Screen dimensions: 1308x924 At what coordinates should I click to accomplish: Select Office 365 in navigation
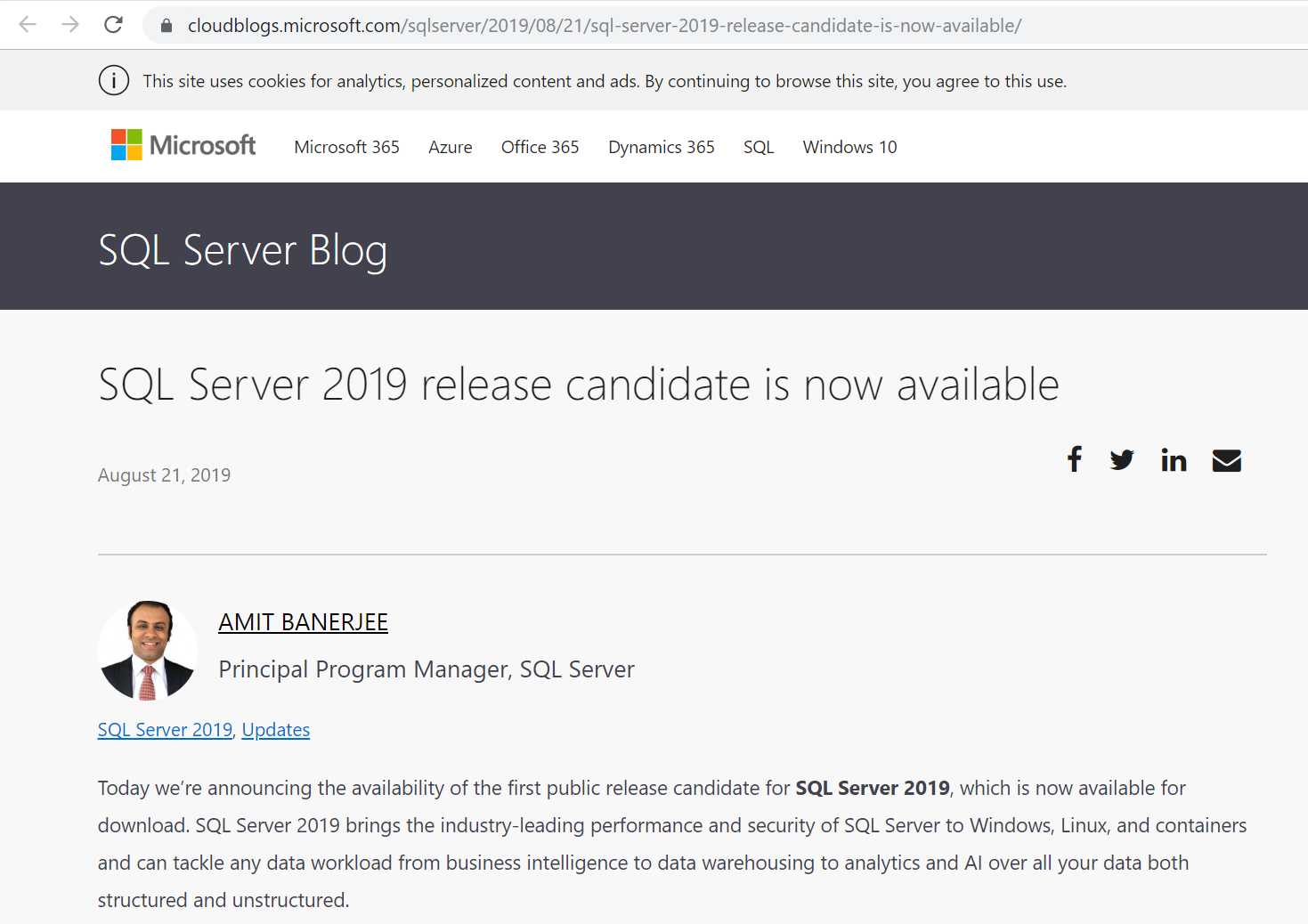[540, 147]
